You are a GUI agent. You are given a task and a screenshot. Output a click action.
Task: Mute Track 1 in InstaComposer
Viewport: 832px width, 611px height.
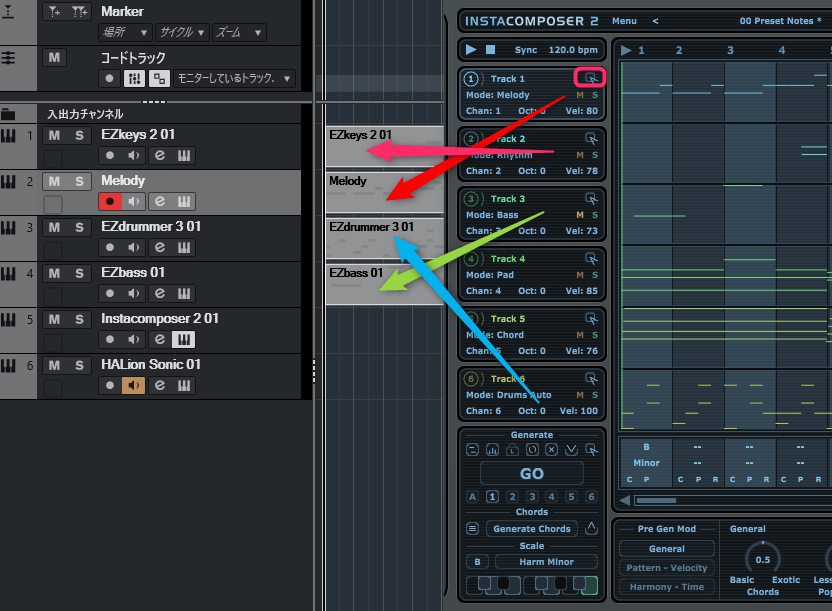580,95
